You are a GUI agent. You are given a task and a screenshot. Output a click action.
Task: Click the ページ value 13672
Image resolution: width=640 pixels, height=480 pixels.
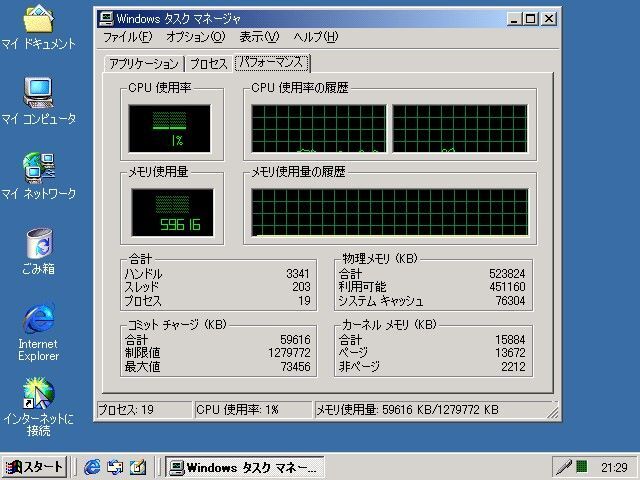point(510,353)
